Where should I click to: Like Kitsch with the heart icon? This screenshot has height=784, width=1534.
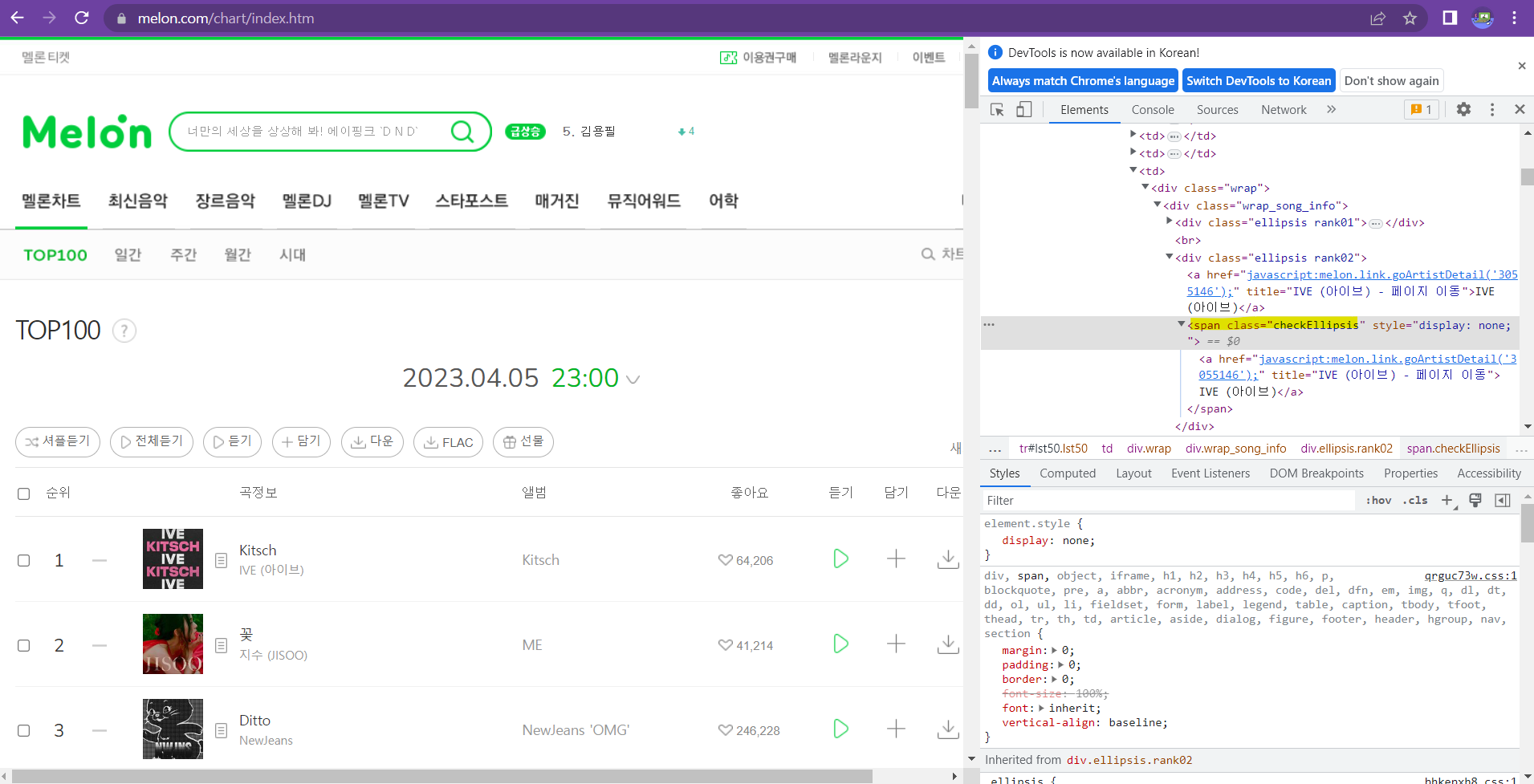725,560
